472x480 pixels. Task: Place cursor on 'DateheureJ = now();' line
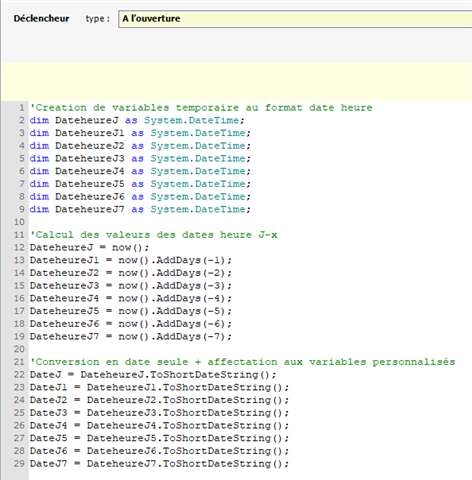pos(89,248)
